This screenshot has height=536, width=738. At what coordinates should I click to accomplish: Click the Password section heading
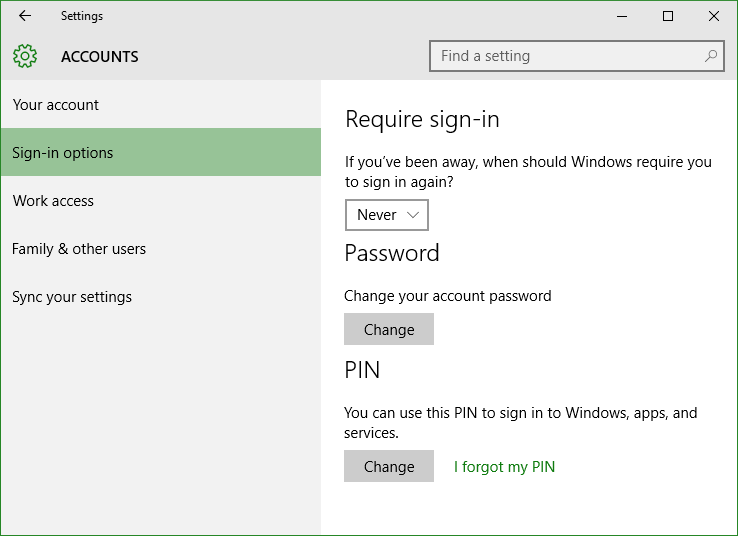tap(392, 253)
